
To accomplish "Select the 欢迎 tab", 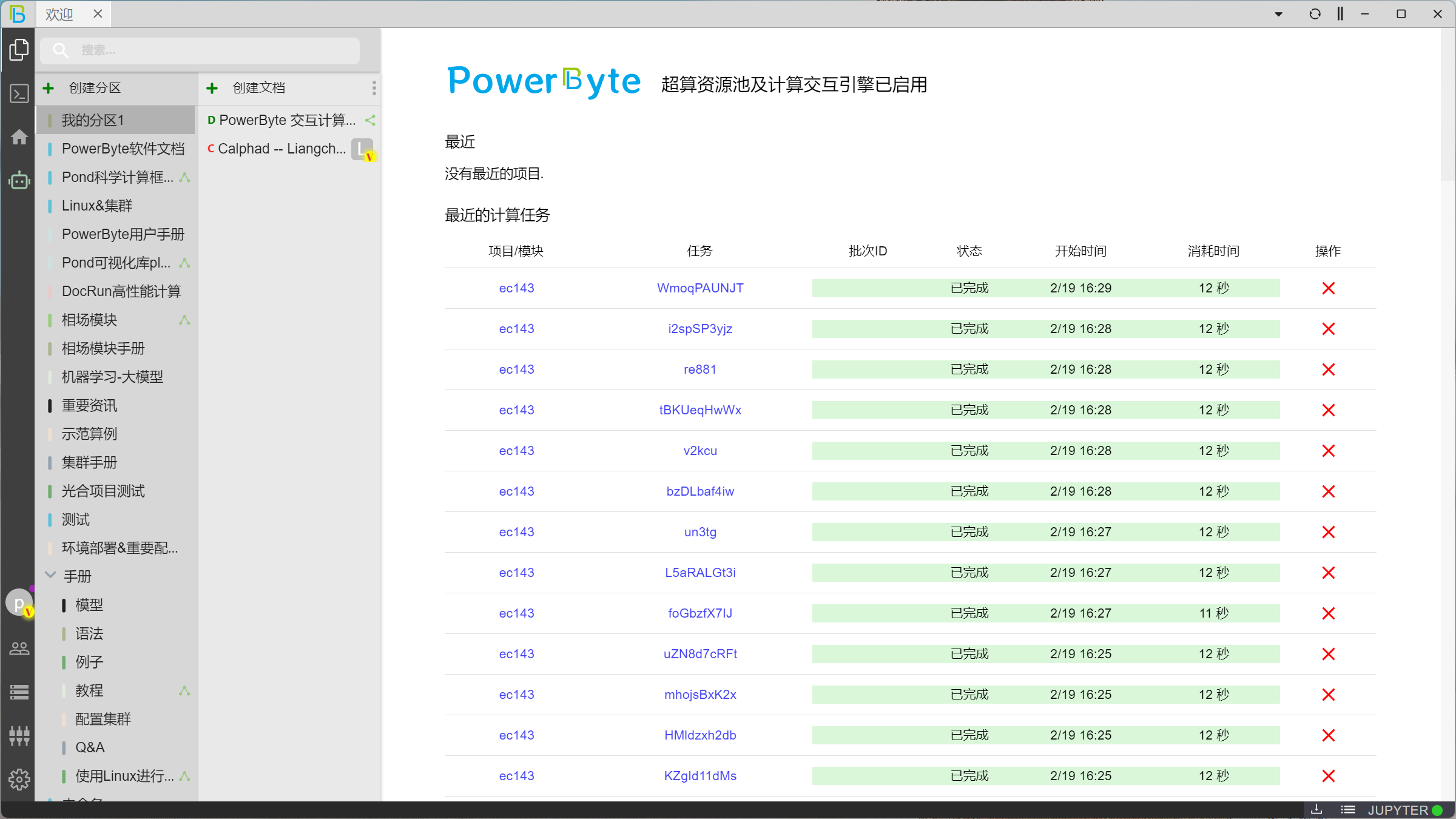I will 59,14.
